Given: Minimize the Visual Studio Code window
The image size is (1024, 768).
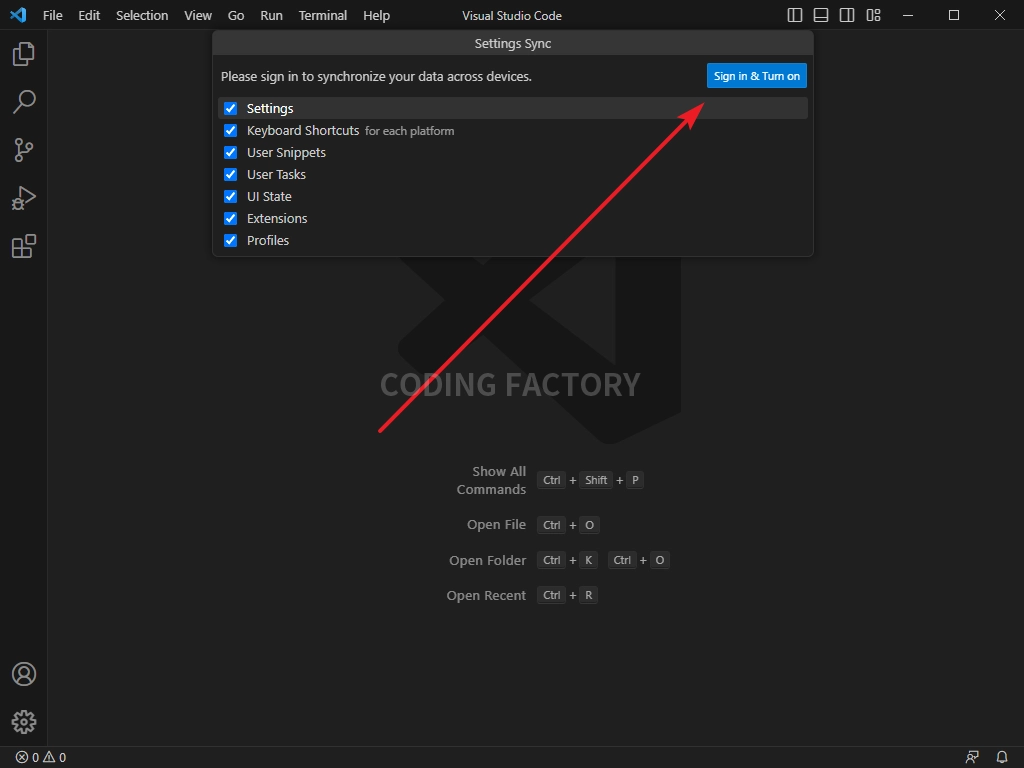Looking at the screenshot, I should pos(908,15).
